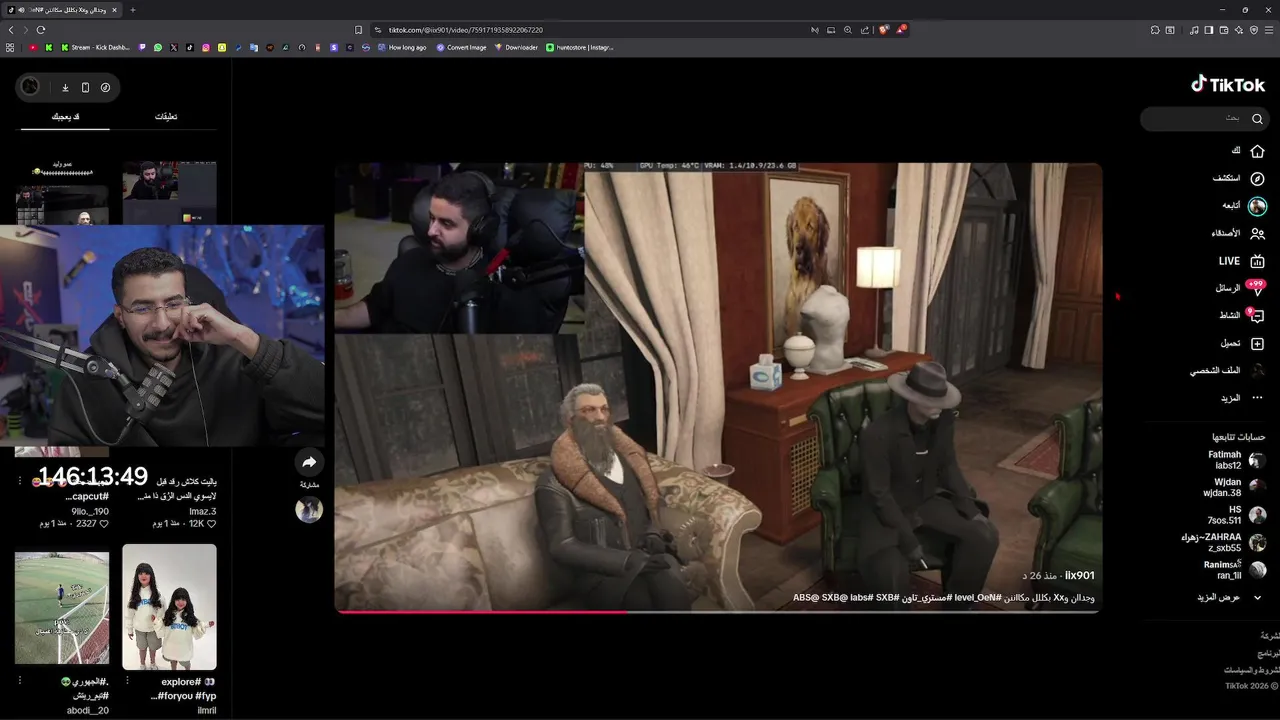
Task: Click the profile avatar in the floating pill
Action: click(x=30, y=87)
